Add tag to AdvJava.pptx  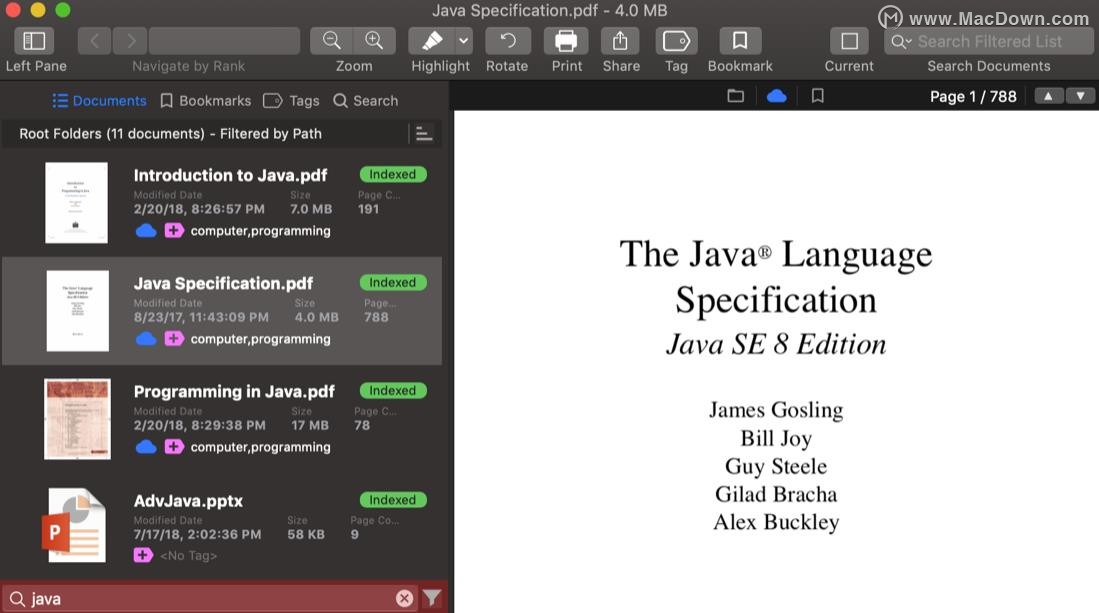(x=143, y=556)
